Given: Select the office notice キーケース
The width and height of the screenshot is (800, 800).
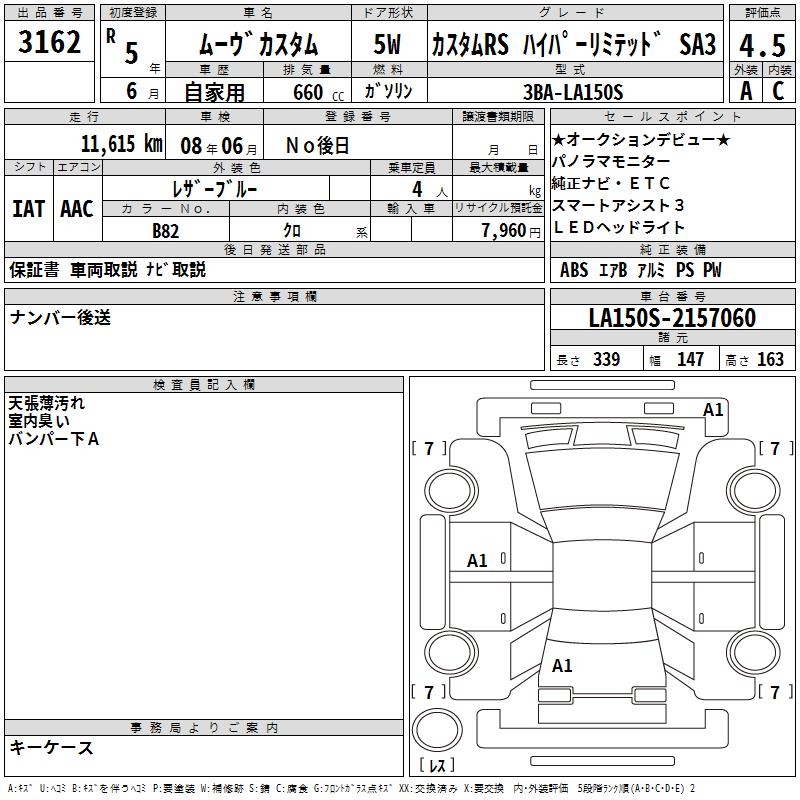Looking at the screenshot, I should click(x=52, y=748).
